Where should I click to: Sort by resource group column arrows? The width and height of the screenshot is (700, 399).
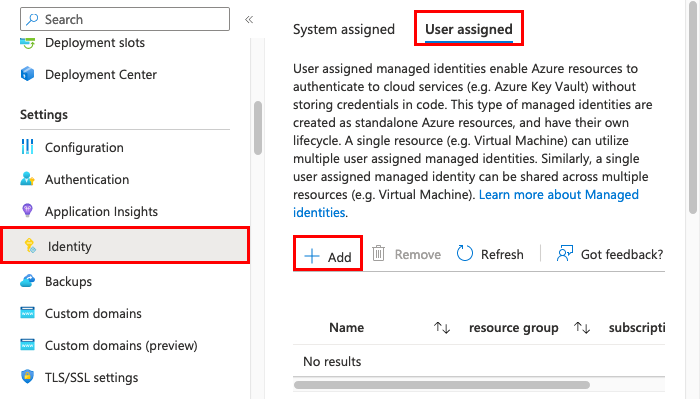point(582,328)
